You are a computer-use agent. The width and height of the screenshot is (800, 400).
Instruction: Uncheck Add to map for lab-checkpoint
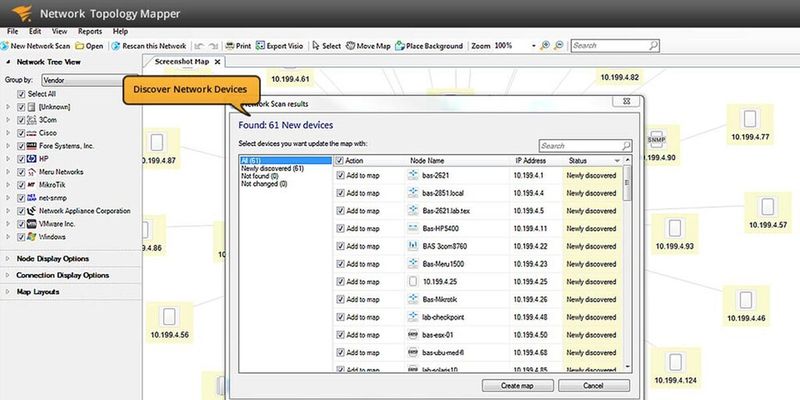click(x=340, y=317)
